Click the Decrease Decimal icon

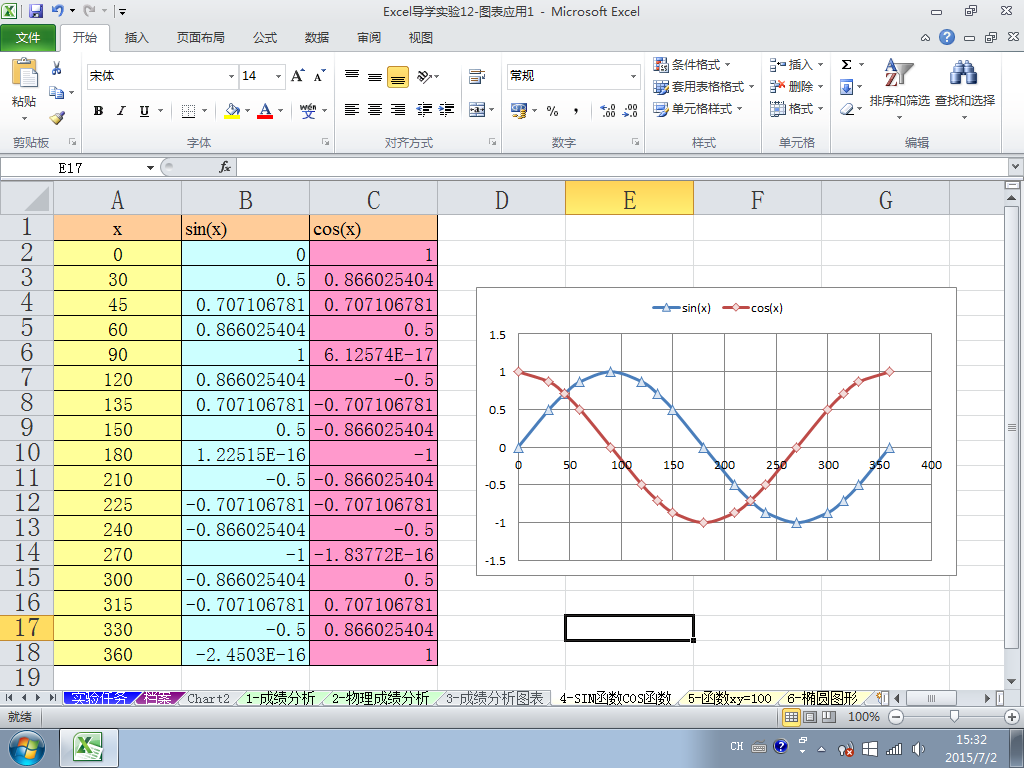point(630,110)
